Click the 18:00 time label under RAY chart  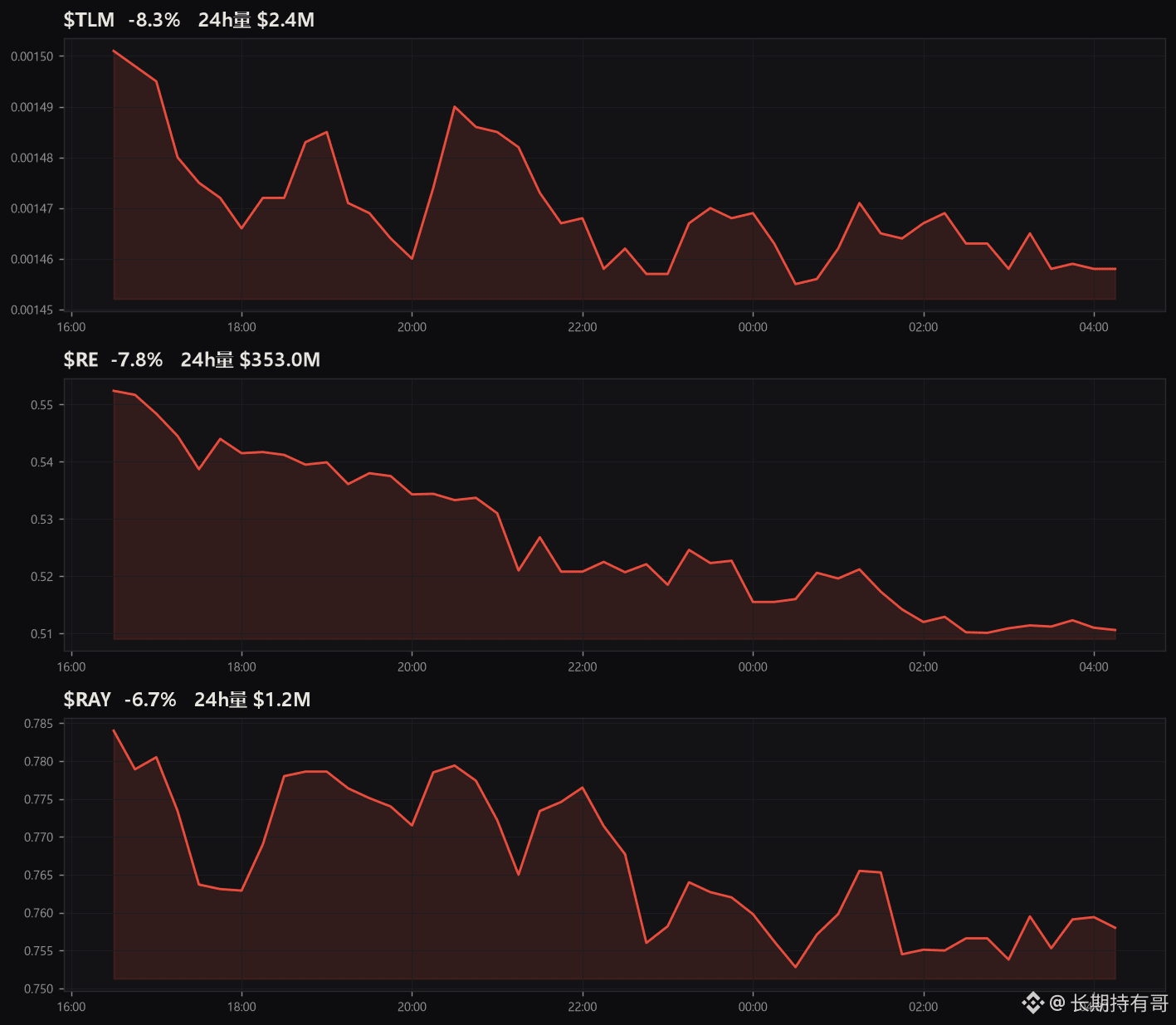(x=242, y=1007)
